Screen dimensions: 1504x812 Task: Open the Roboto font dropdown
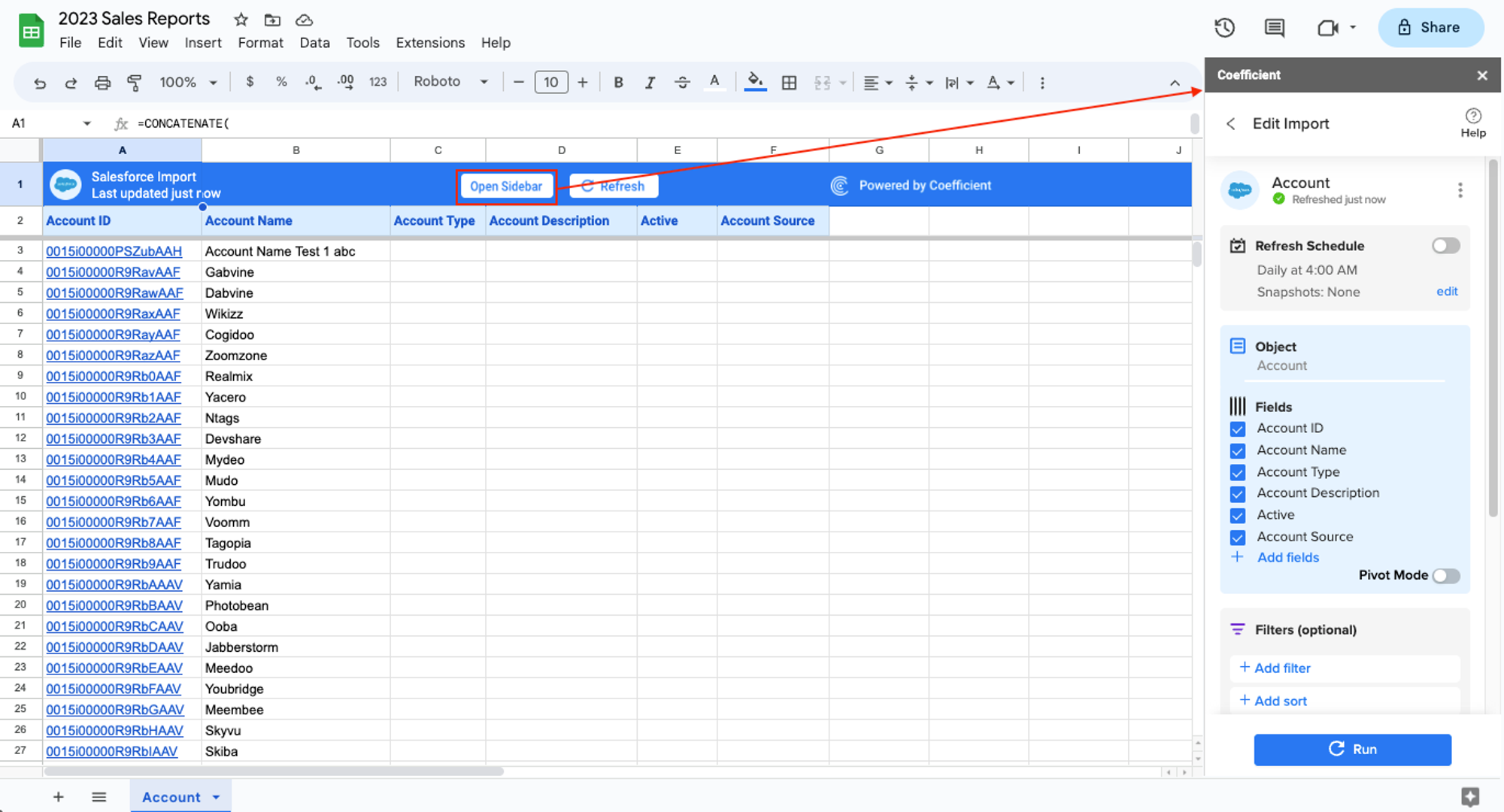click(x=451, y=81)
